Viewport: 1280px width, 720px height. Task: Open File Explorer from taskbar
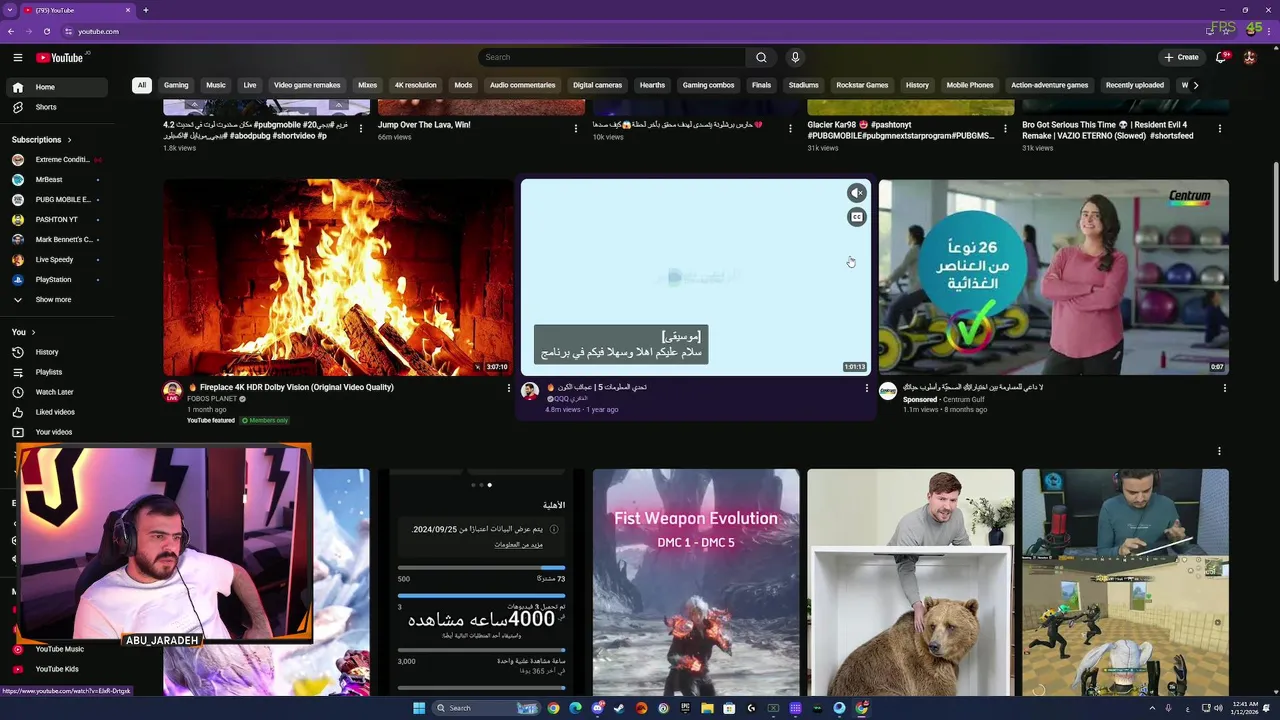707,708
